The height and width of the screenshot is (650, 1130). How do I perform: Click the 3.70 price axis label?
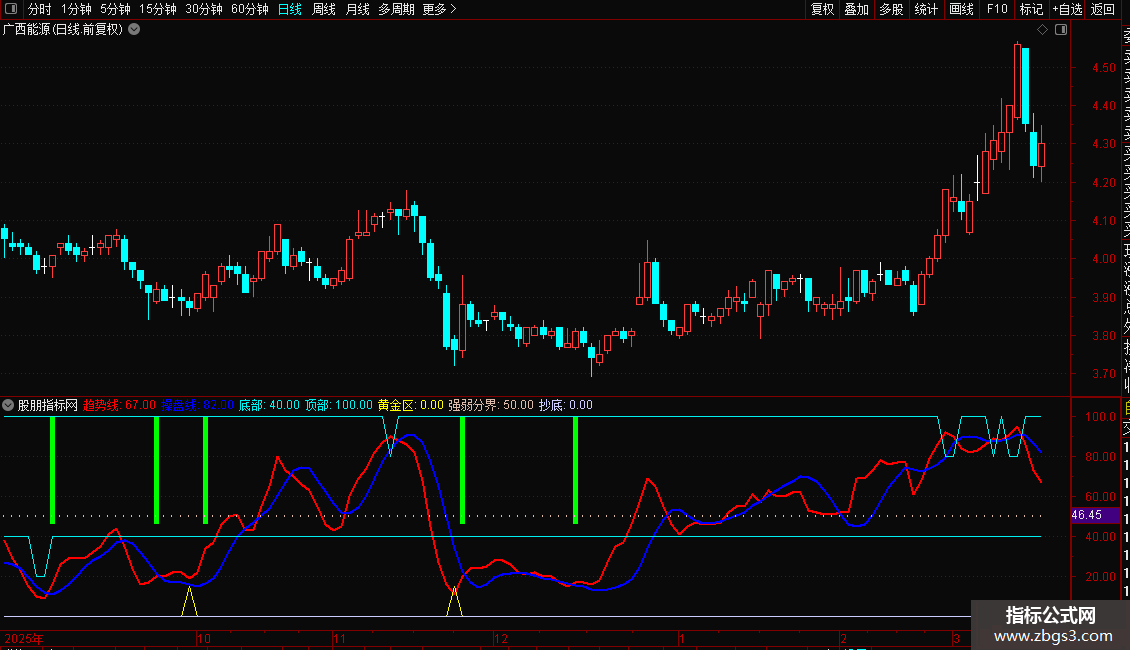[x=1103, y=374]
